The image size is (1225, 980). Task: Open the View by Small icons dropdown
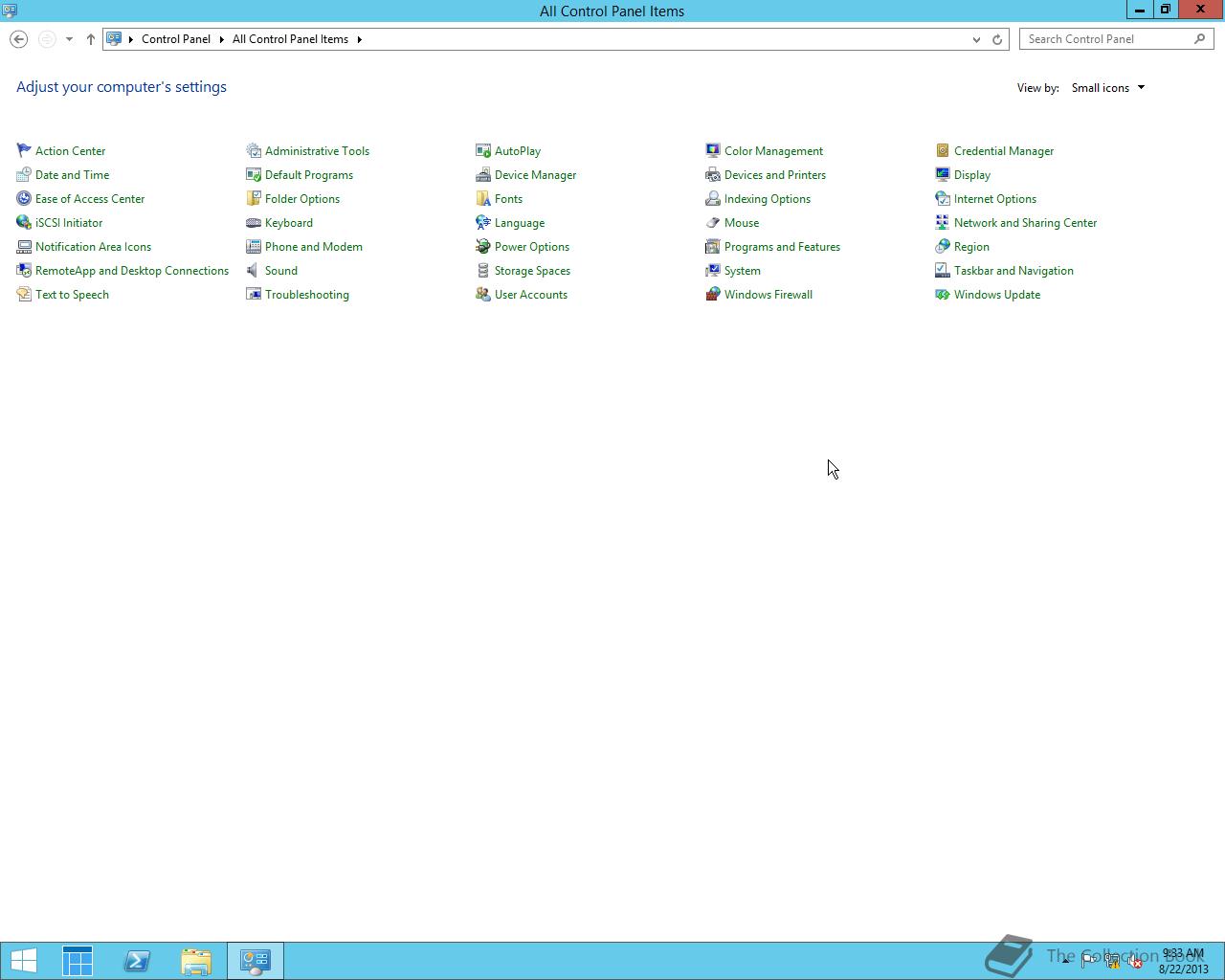(1107, 87)
